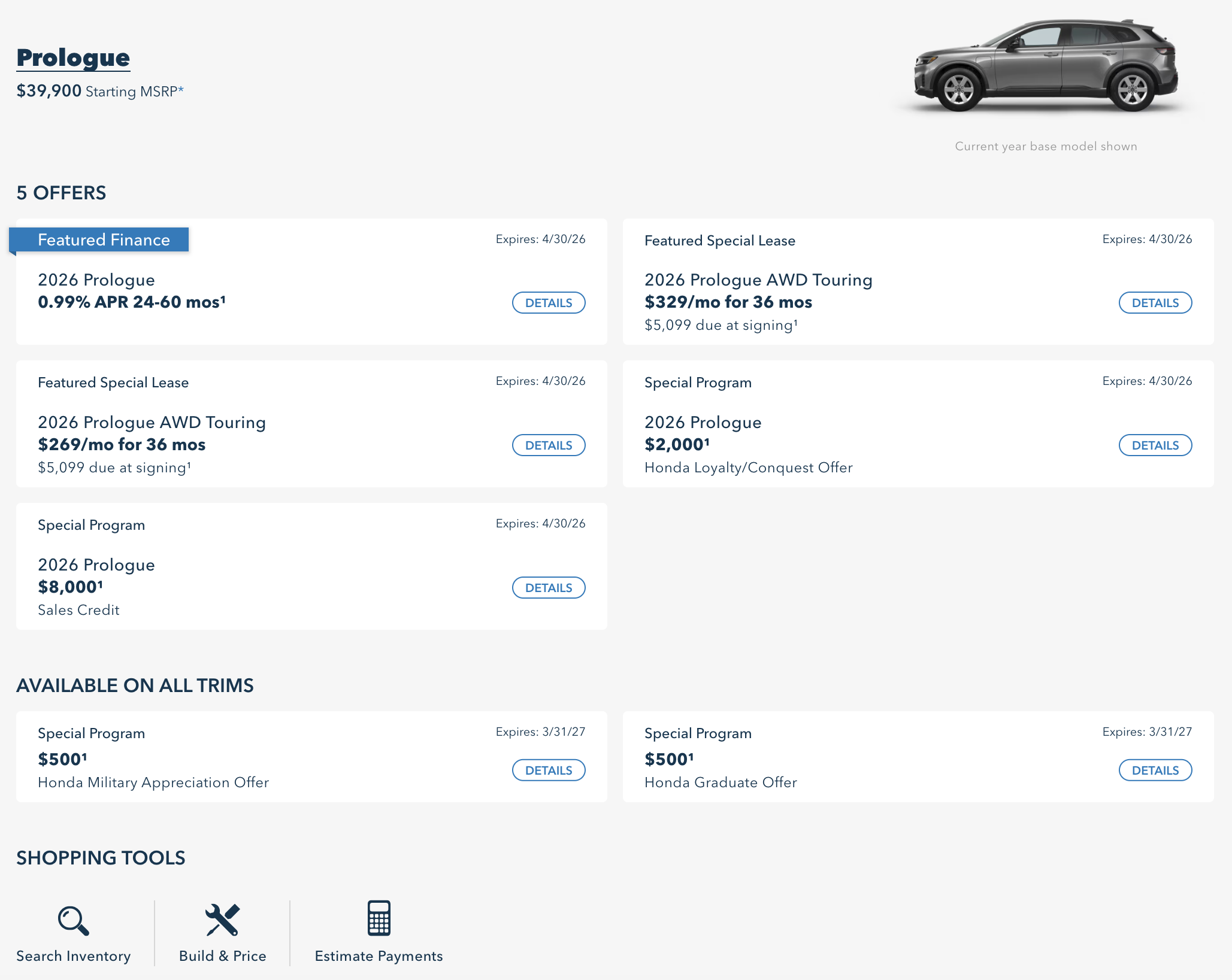
Task: Open Details for $269/mo lease offer
Action: 548,445
